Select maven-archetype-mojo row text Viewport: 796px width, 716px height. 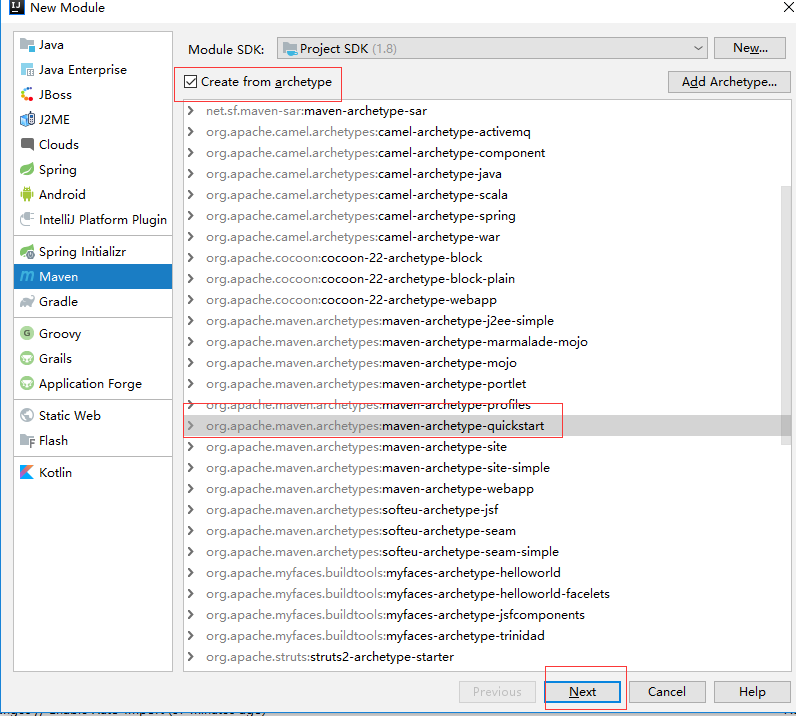[361, 363]
